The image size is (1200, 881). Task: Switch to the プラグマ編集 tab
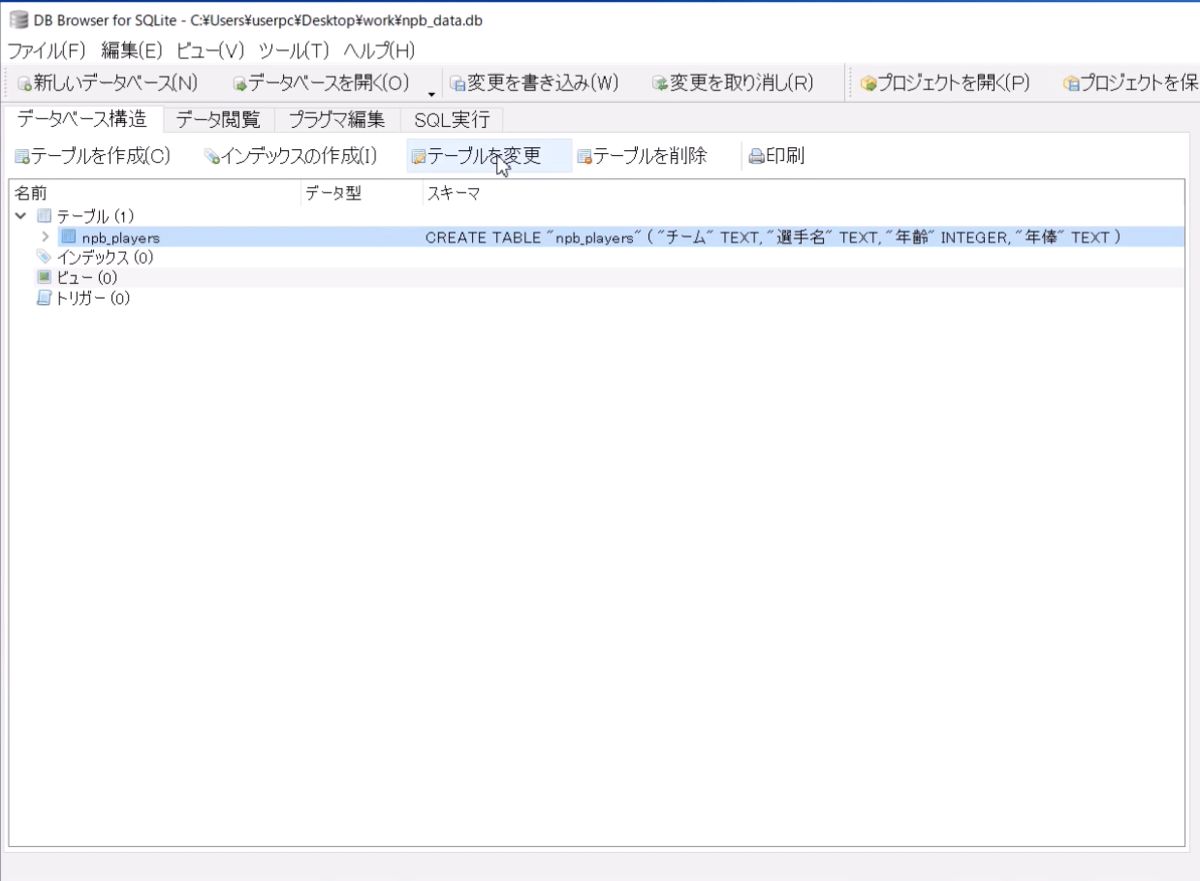tap(340, 119)
